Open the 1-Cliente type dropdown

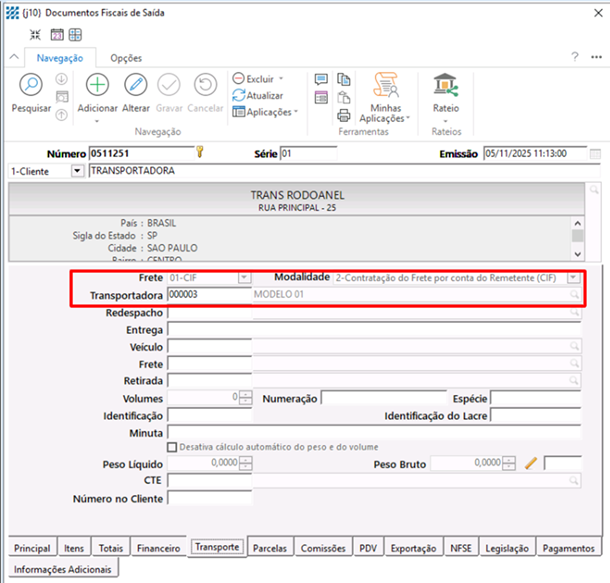(78, 171)
